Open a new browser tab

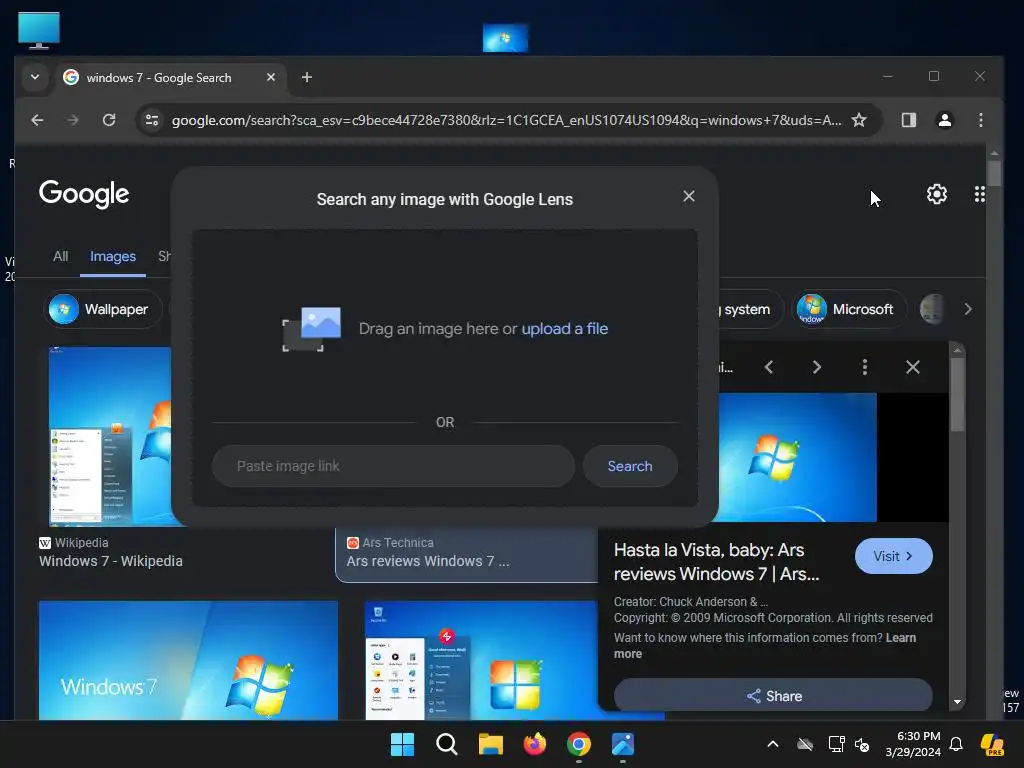(x=306, y=77)
